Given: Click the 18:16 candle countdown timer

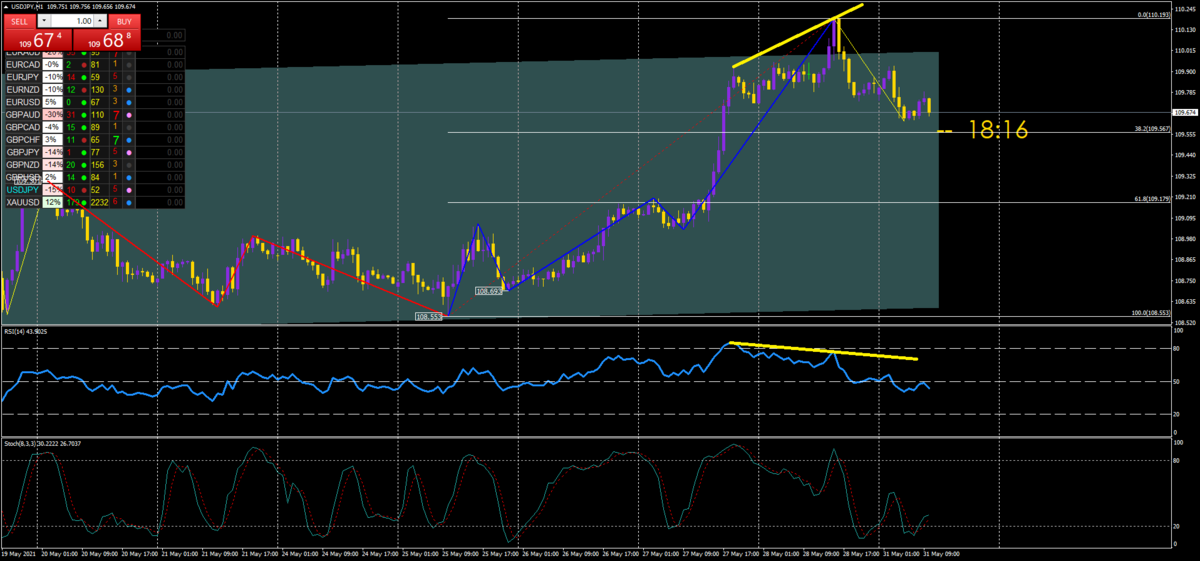Looking at the screenshot, I should [998, 129].
